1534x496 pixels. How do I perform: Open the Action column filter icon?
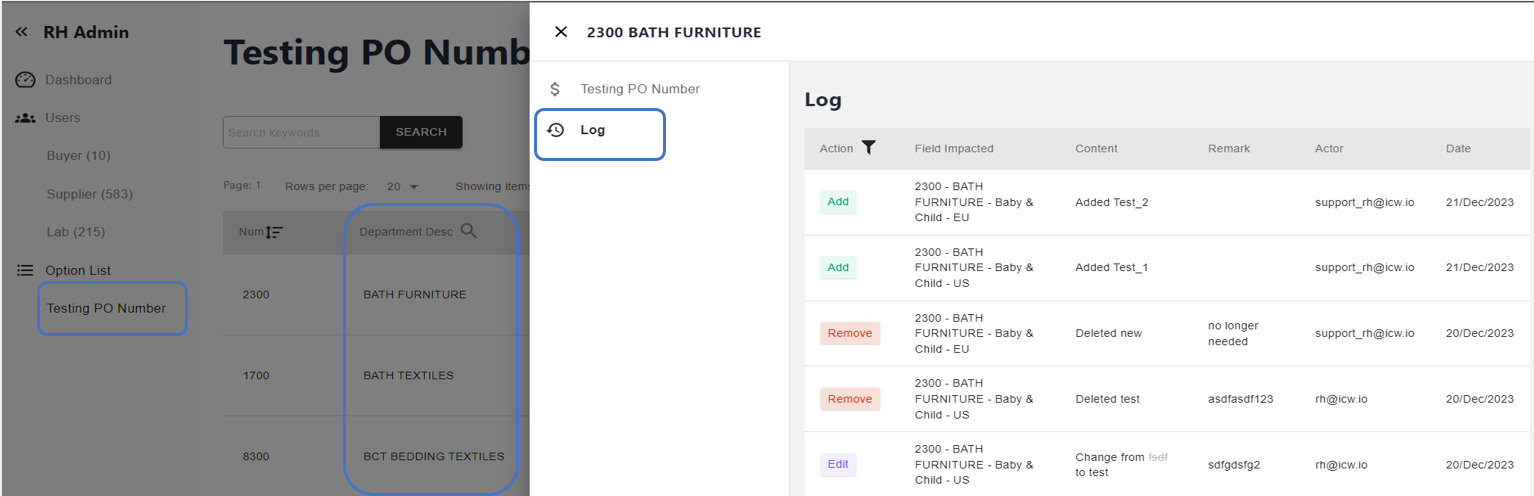click(869, 148)
